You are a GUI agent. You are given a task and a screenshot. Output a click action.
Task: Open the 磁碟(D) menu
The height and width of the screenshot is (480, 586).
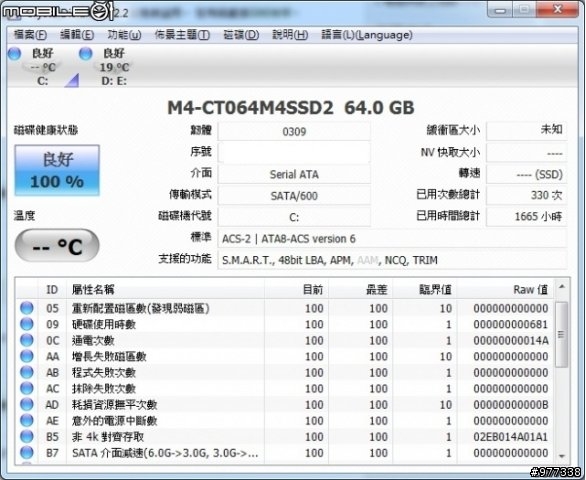[x=241, y=35]
